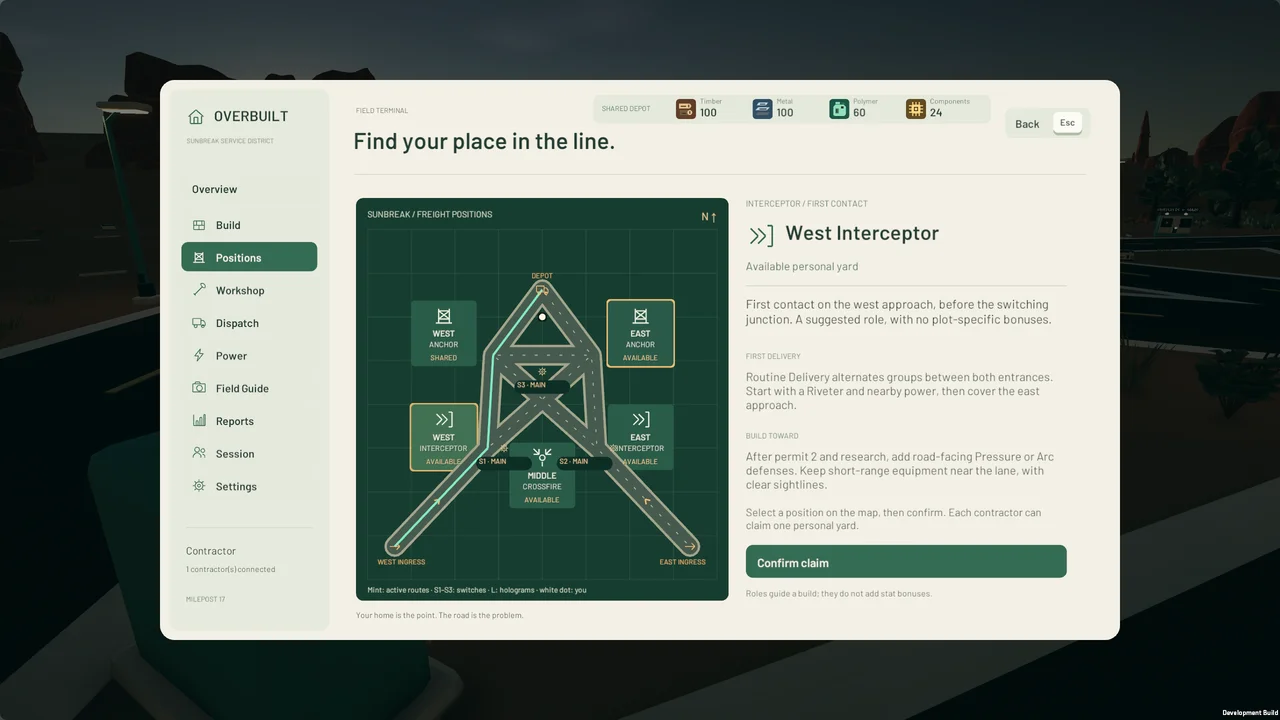Click the Session people icon
This screenshot has height=720, width=1280.
click(x=199, y=453)
